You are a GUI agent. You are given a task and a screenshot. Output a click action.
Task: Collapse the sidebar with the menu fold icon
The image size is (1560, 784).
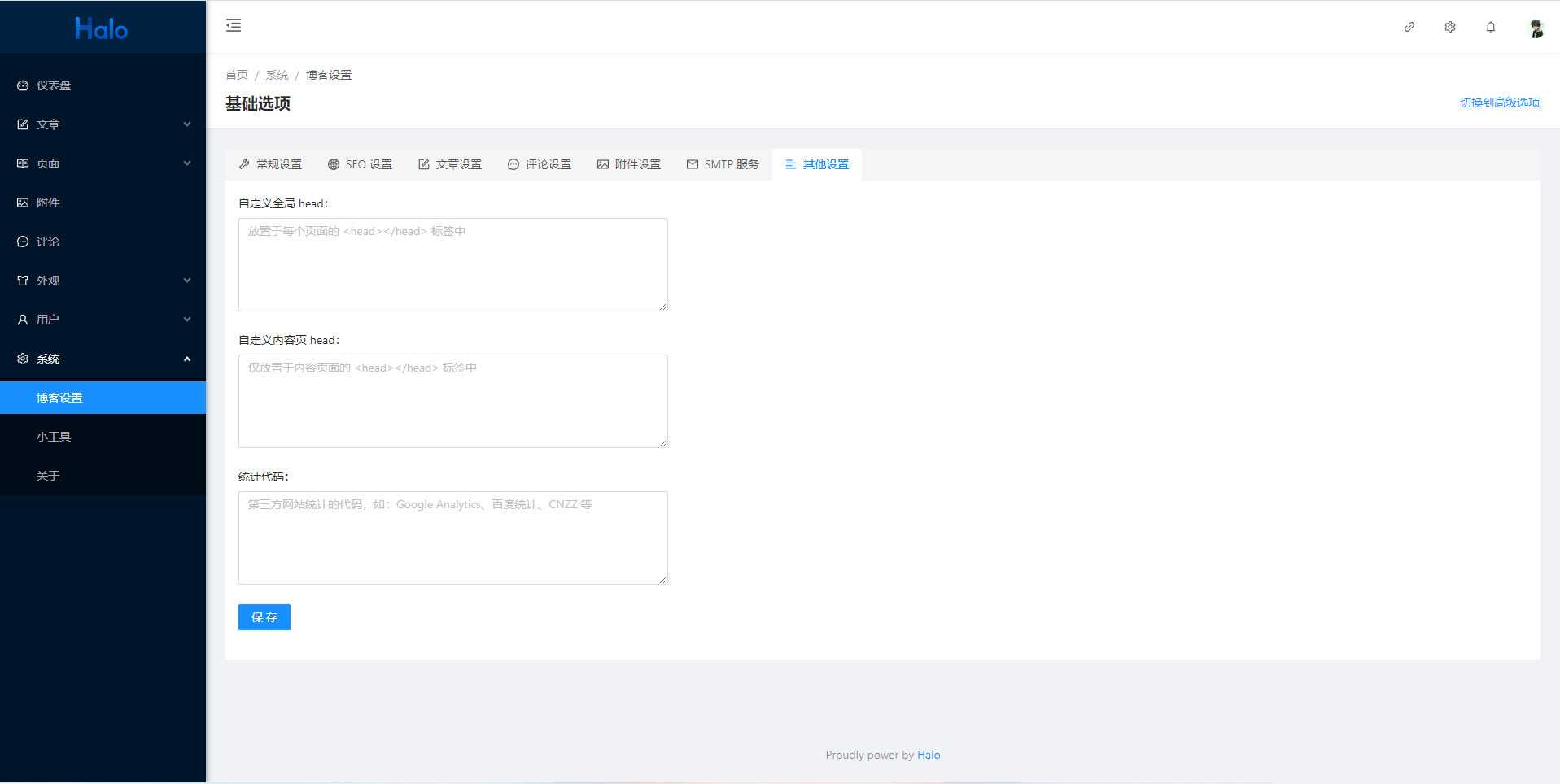point(234,26)
